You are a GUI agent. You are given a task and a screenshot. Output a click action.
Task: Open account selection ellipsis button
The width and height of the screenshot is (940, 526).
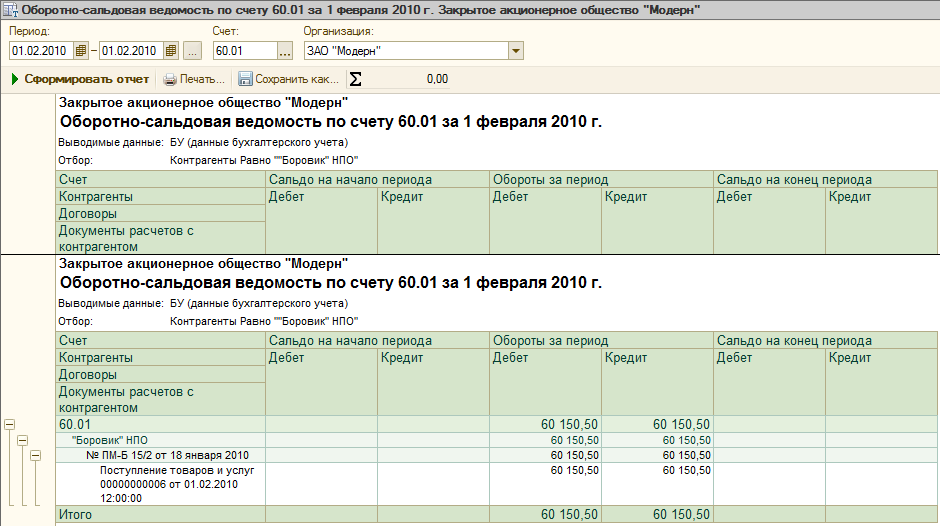(x=285, y=51)
